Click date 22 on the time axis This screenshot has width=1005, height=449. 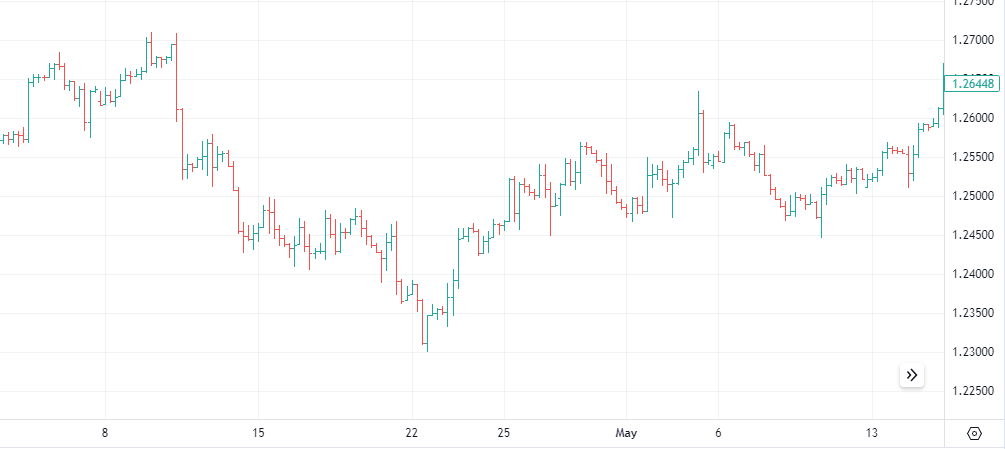pos(412,433)
